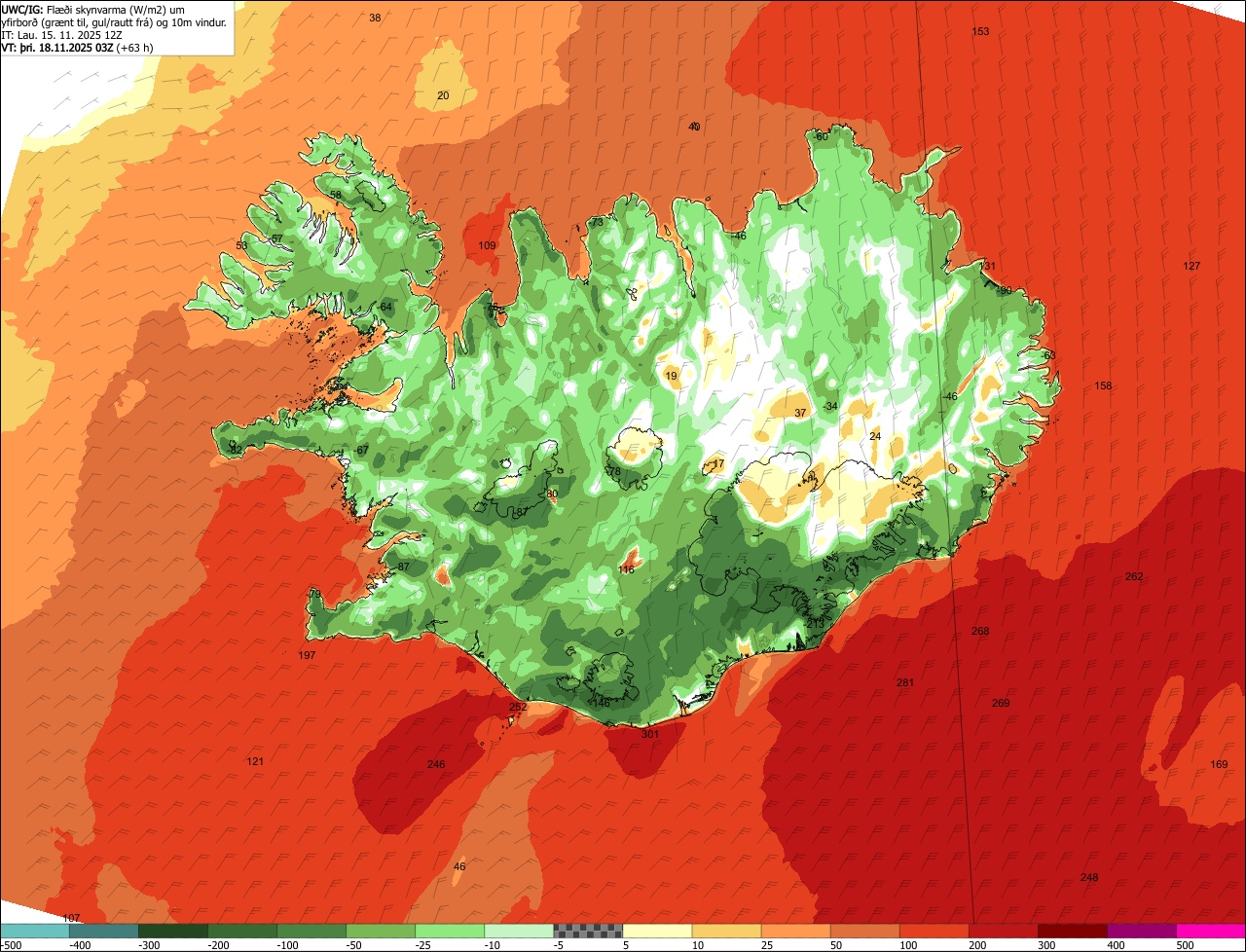Pick the legend swatch for -25 to -10

tap(450, 931)
